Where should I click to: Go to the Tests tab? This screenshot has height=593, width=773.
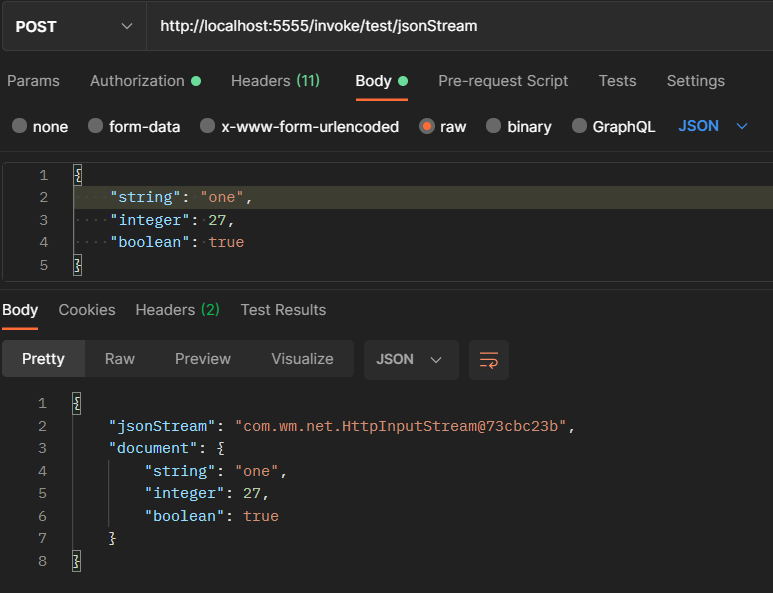coord(617,81)
